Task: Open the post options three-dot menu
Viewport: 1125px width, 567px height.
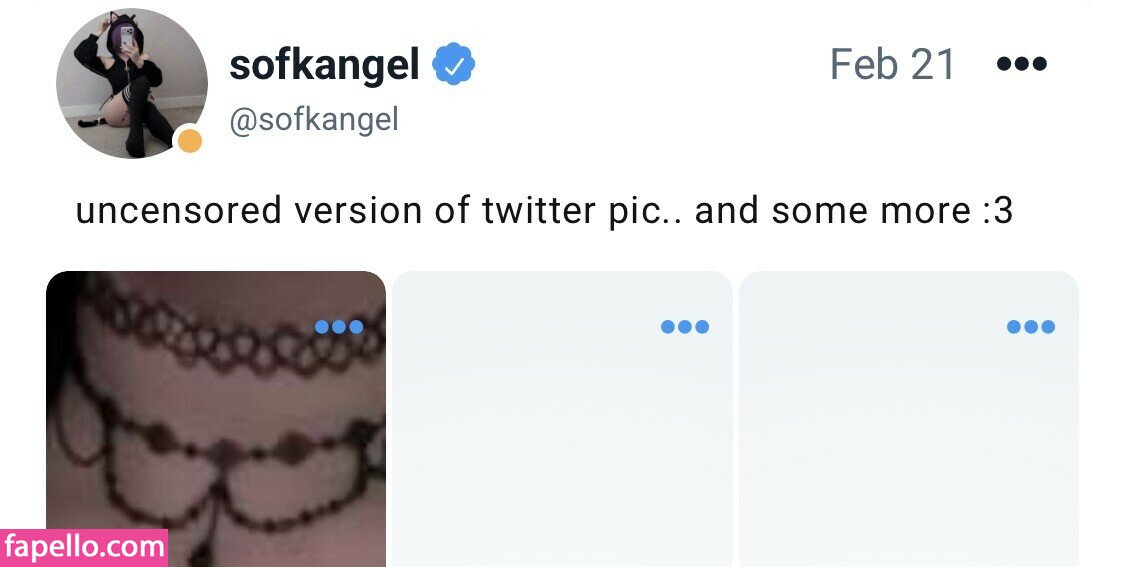Action: point(1021,65)
